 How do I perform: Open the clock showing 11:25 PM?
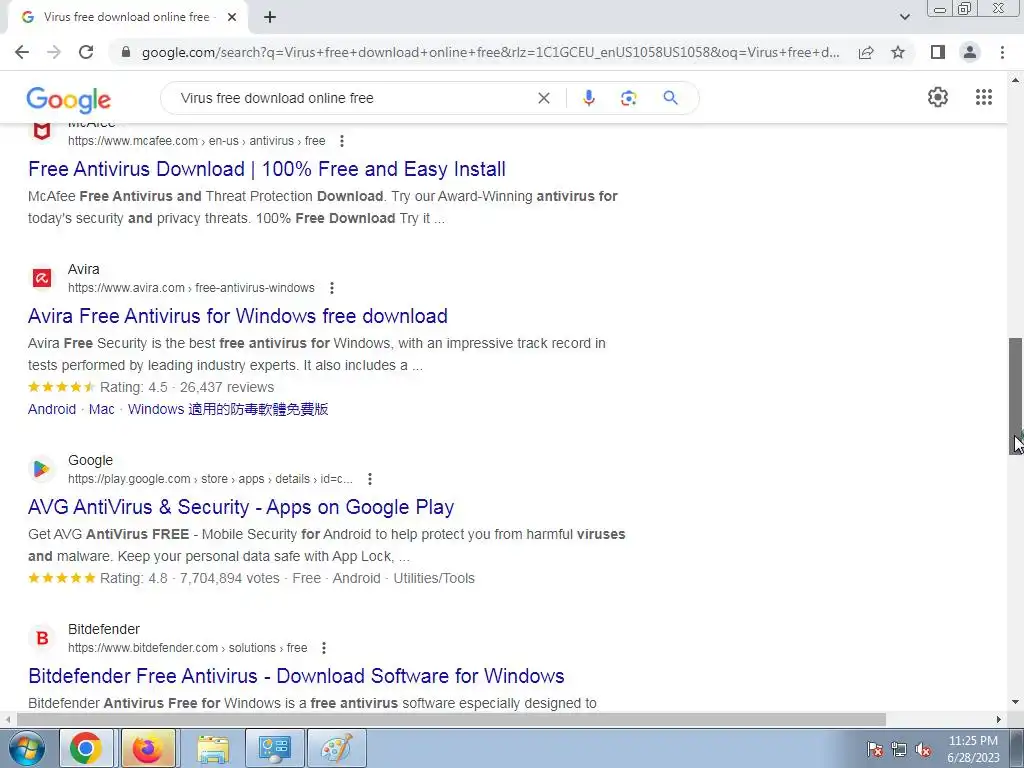[973, 749]
